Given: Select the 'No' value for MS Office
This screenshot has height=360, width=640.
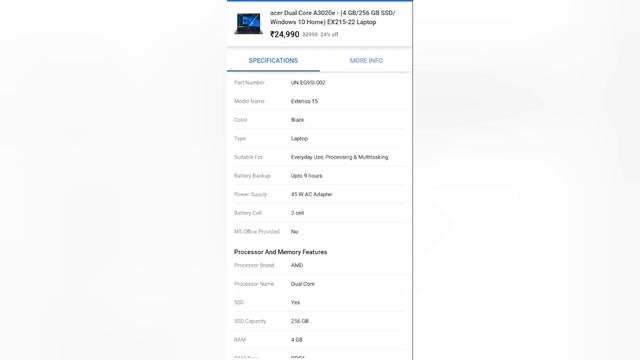Looking at the screenshot, I should (x=294, y=231).
